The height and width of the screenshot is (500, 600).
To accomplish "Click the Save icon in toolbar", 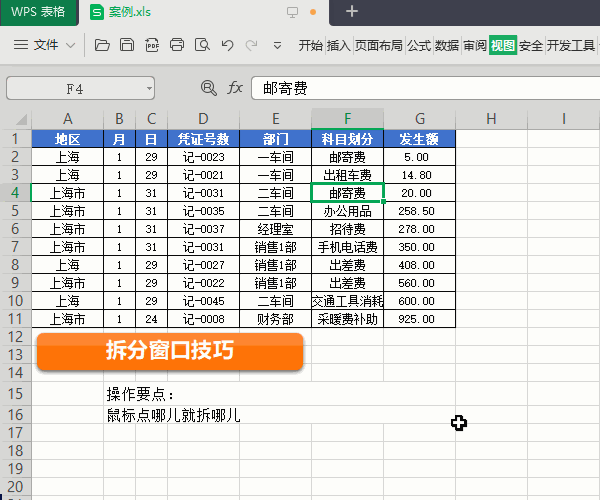I will point(127,45).
